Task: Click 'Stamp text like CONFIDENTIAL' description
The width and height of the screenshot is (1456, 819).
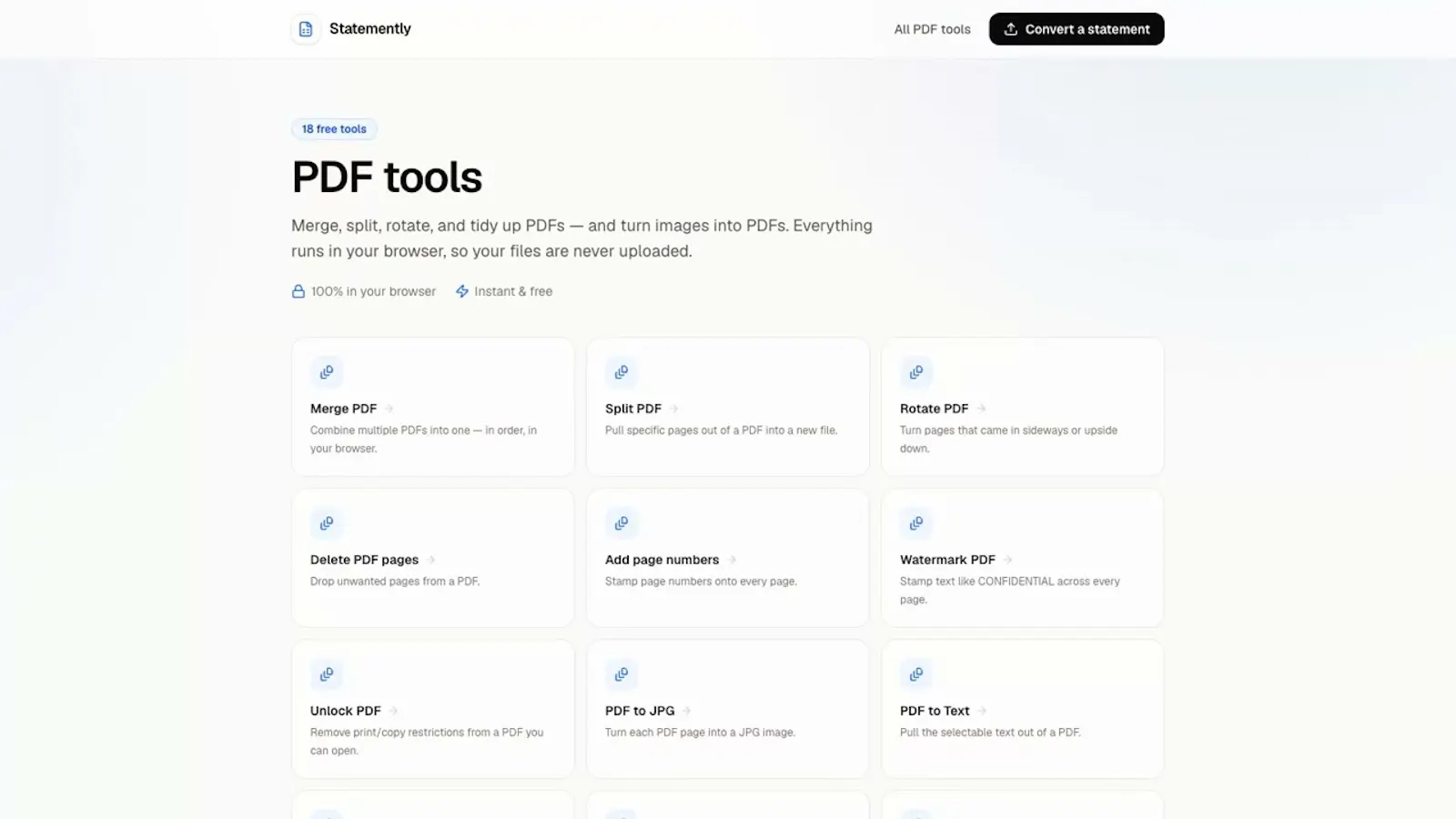Action: [x=1010, y=591]
